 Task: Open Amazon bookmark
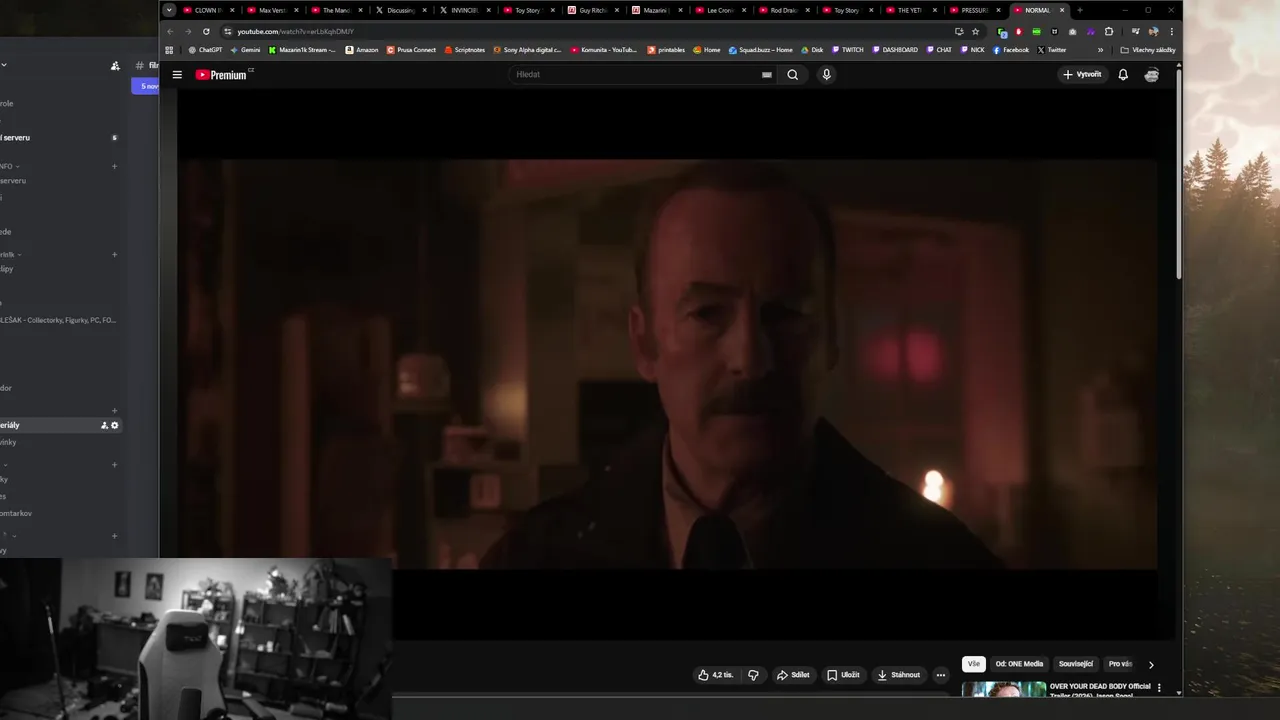[x=362, y=50]
